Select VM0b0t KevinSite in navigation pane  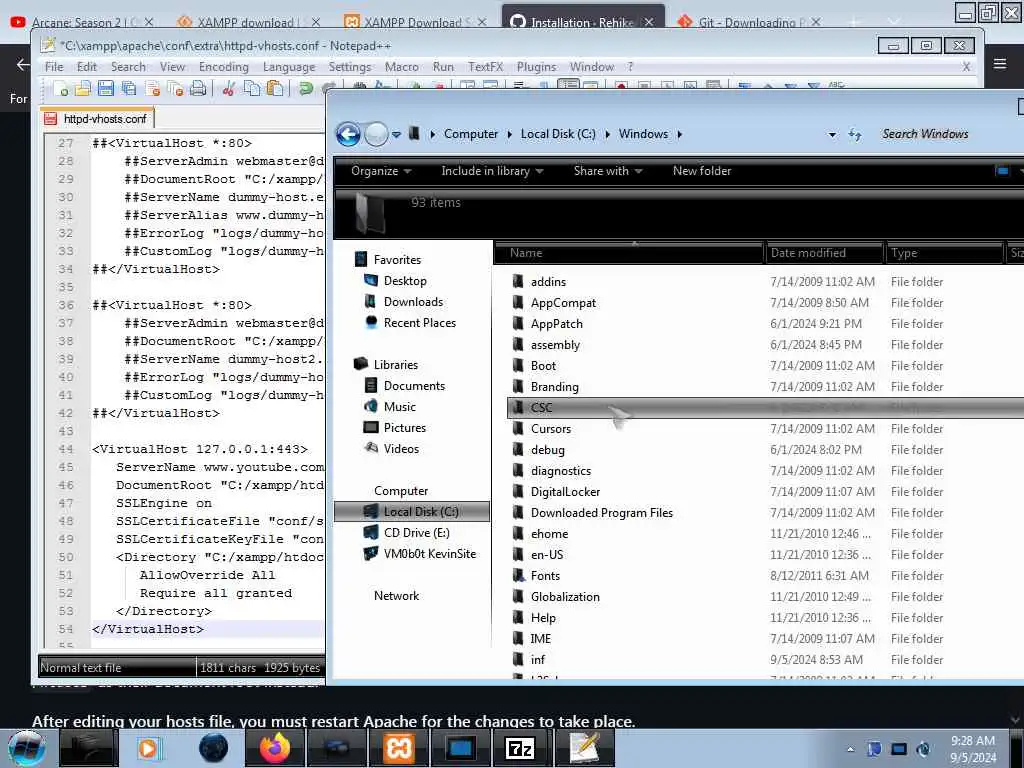pos(430,554)
